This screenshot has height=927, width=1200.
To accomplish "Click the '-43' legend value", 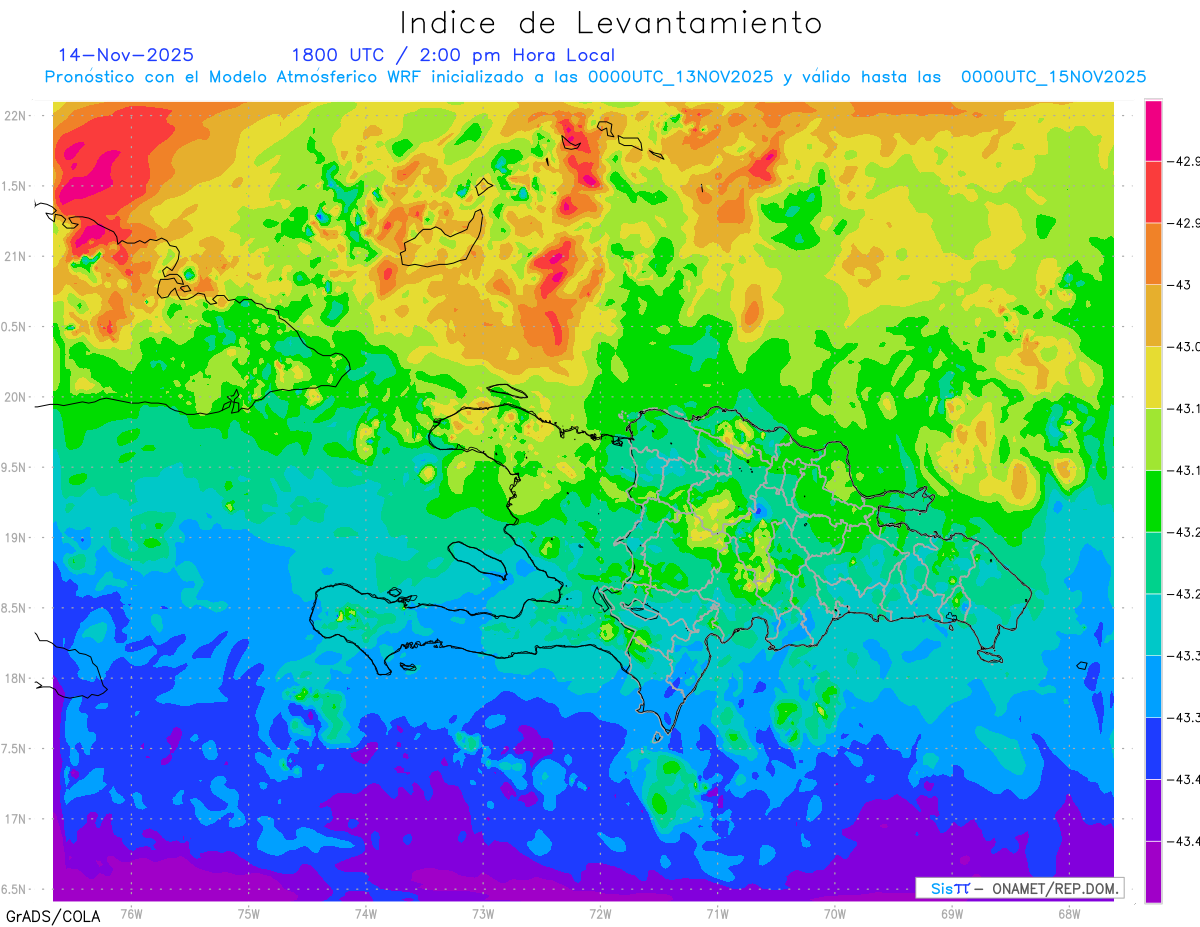I will pyautogui.click(x=1180, y=285).
